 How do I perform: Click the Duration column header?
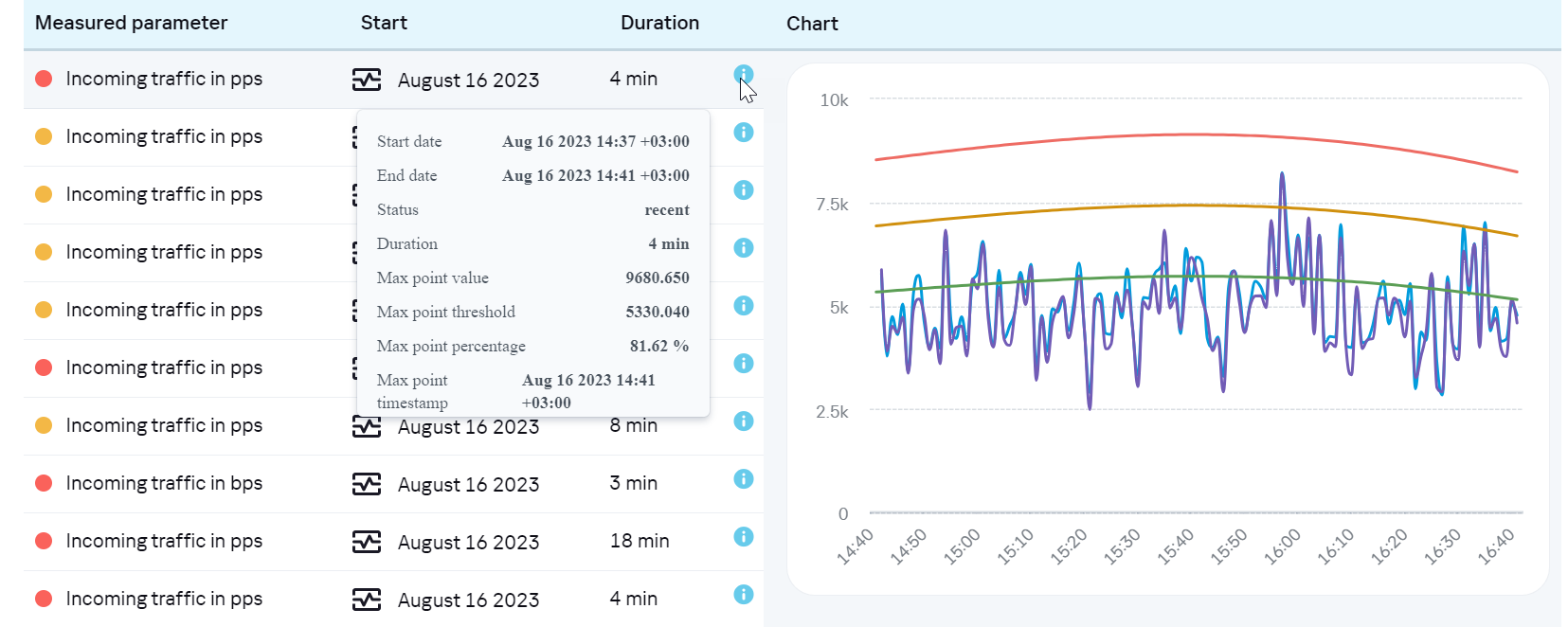point(659,23)
